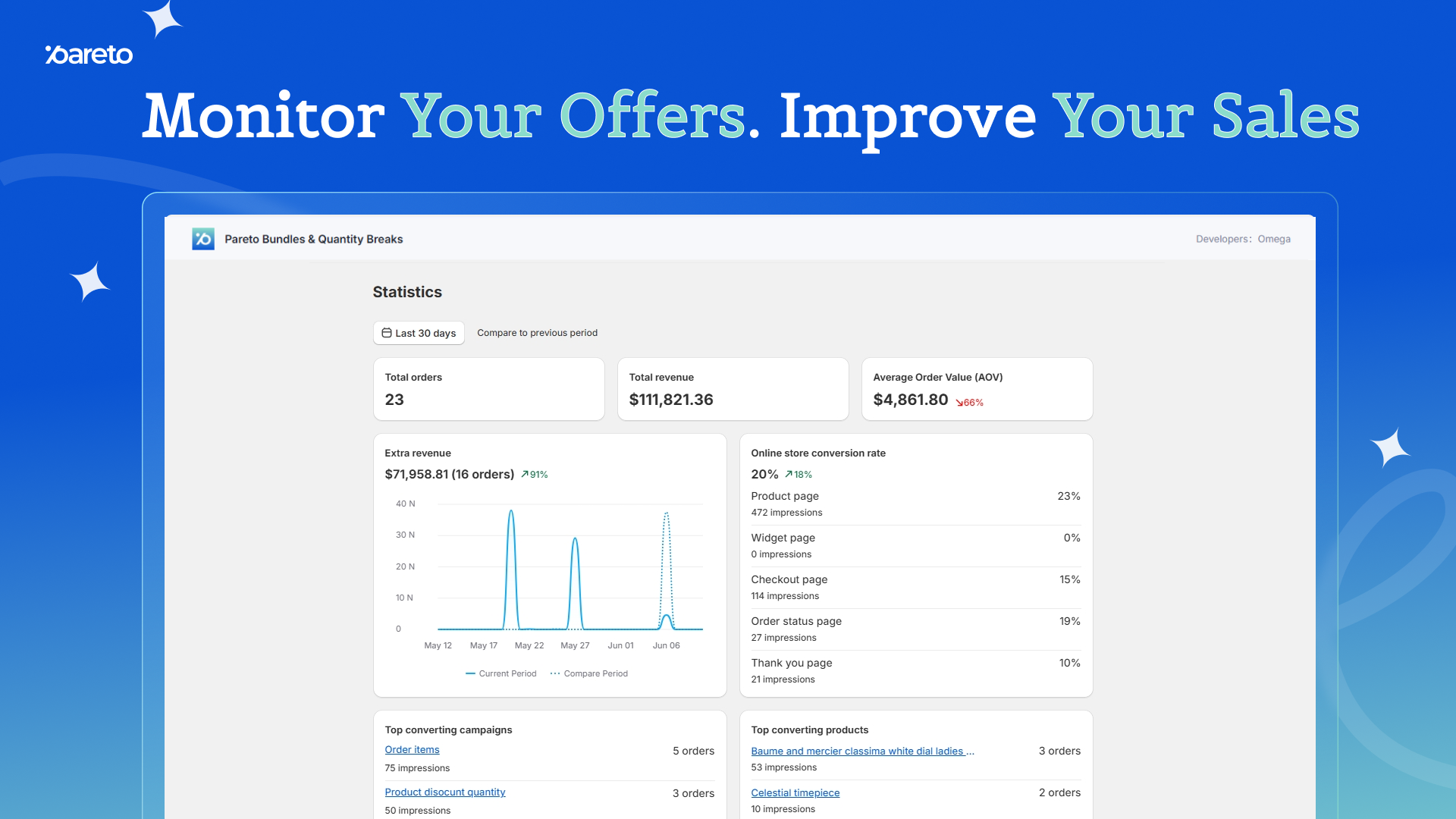Open the Last 30 days date picker

click(x=419, y=333)
